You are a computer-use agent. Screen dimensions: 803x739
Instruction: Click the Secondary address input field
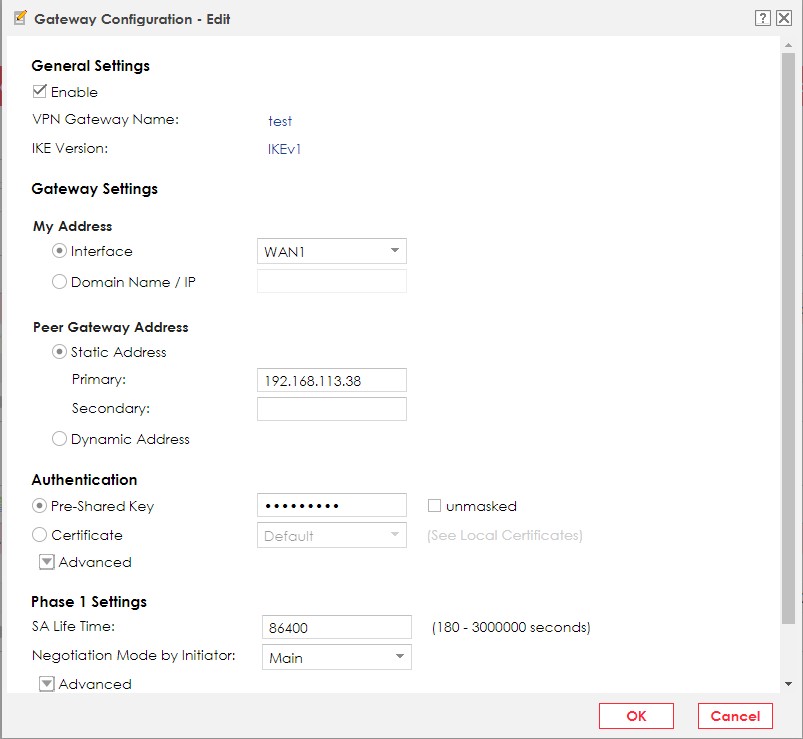tap(331, 409)
